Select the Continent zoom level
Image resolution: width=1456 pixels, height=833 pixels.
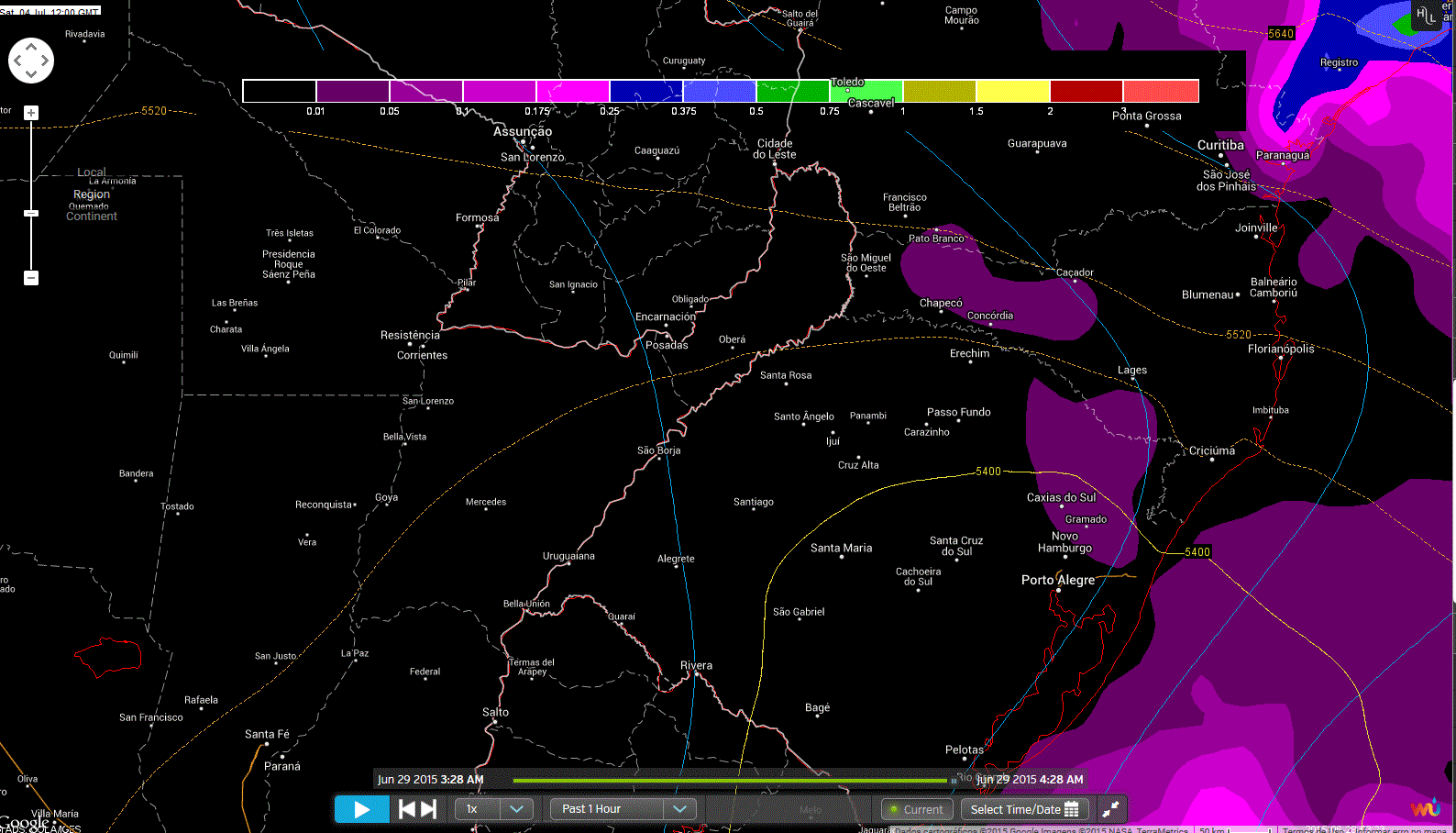[x=92, y=217]
